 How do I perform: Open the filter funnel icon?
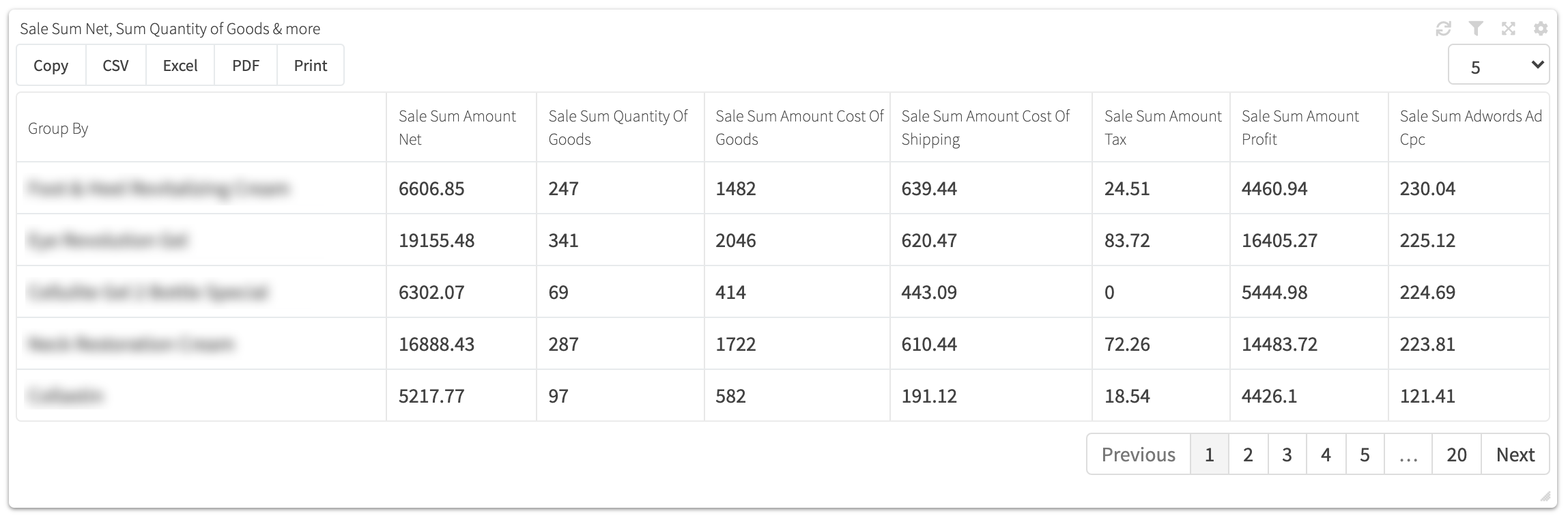1476,29
